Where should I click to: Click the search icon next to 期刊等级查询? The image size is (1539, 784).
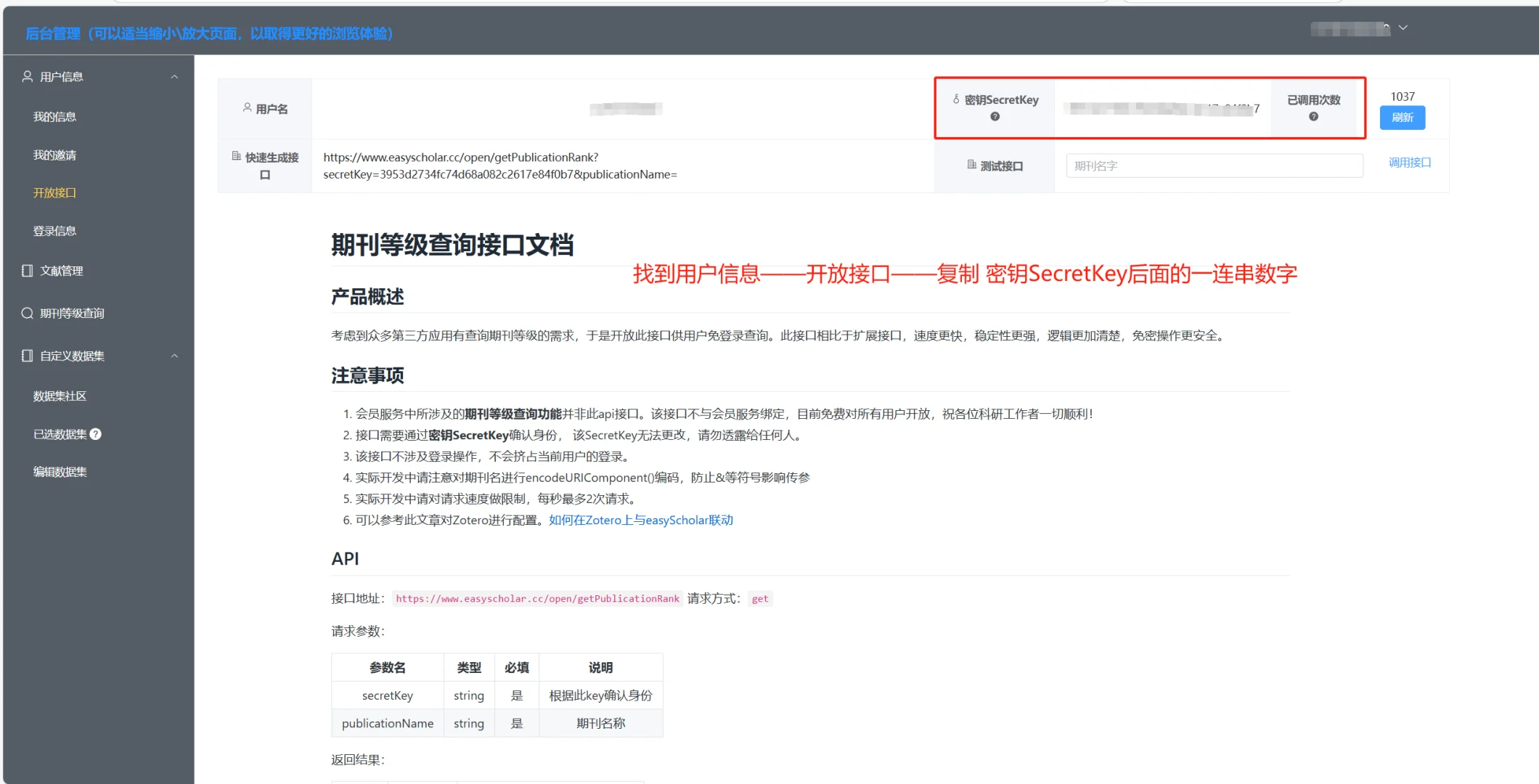[27, 313]
